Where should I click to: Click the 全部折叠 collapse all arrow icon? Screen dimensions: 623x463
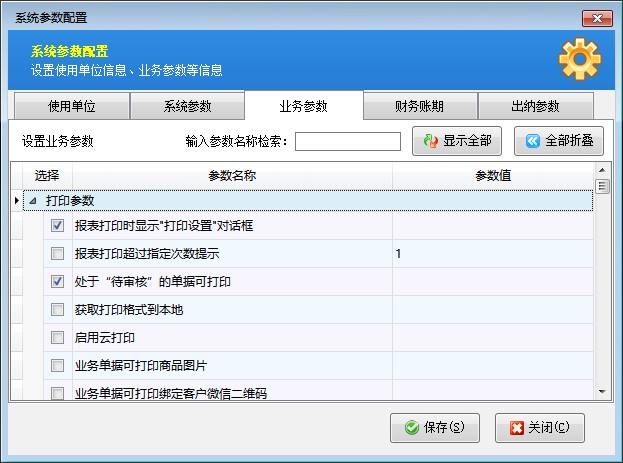pos(533,142)
